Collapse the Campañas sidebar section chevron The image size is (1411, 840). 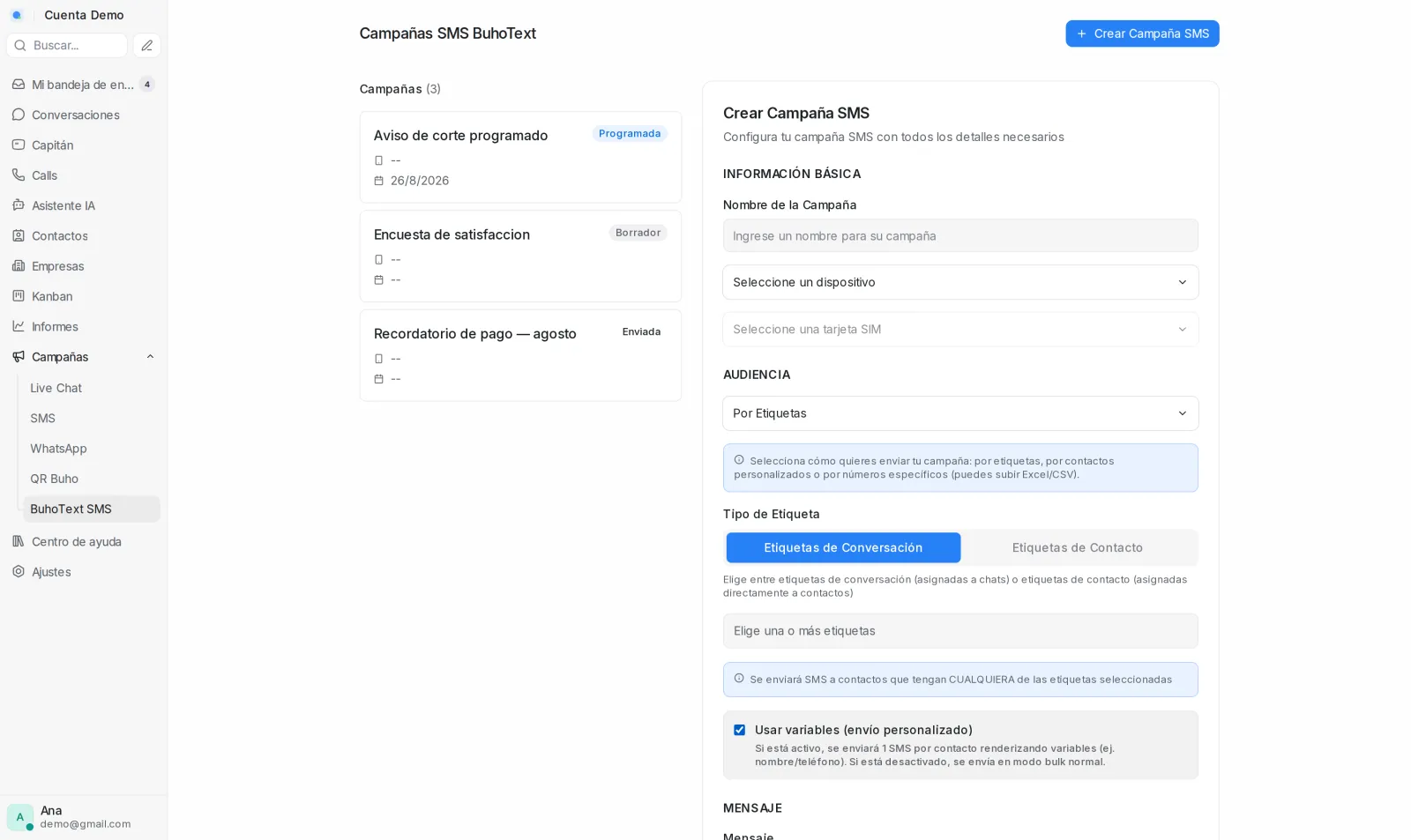[150, 357]
